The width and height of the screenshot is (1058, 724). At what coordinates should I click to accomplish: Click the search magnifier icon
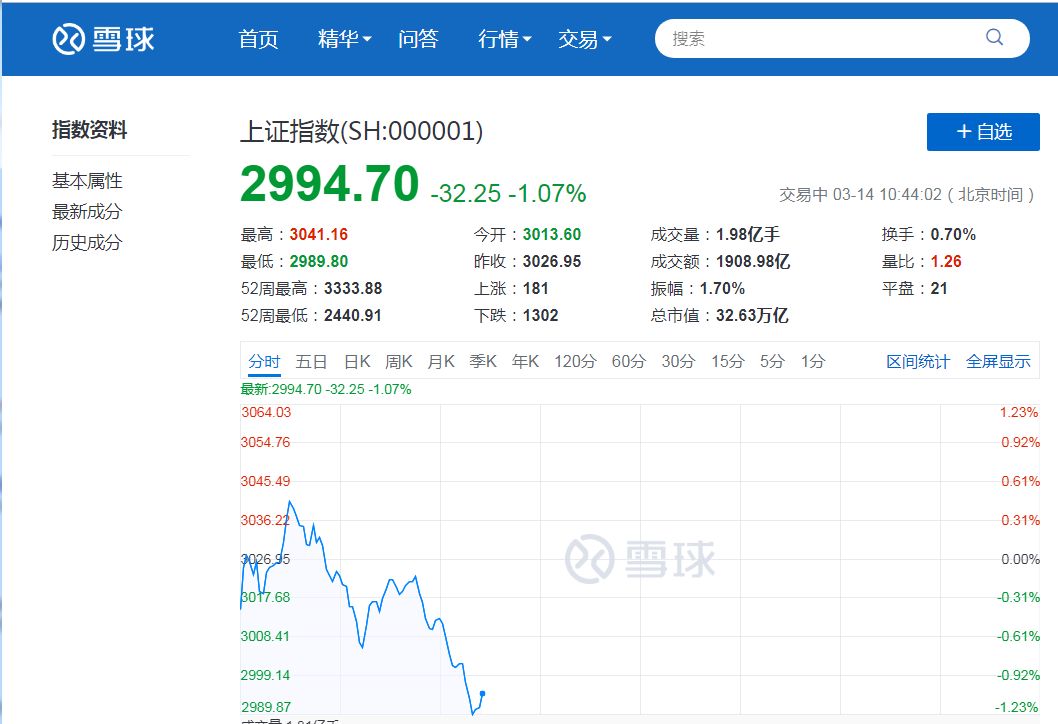994,38
